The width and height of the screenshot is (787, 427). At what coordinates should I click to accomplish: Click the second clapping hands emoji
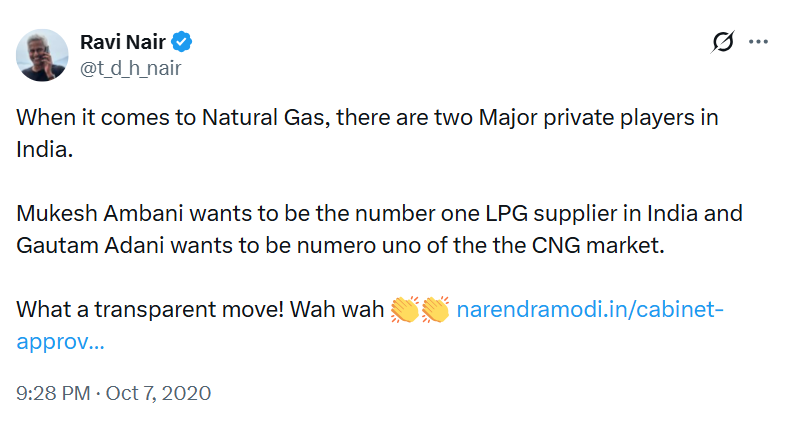436,309
